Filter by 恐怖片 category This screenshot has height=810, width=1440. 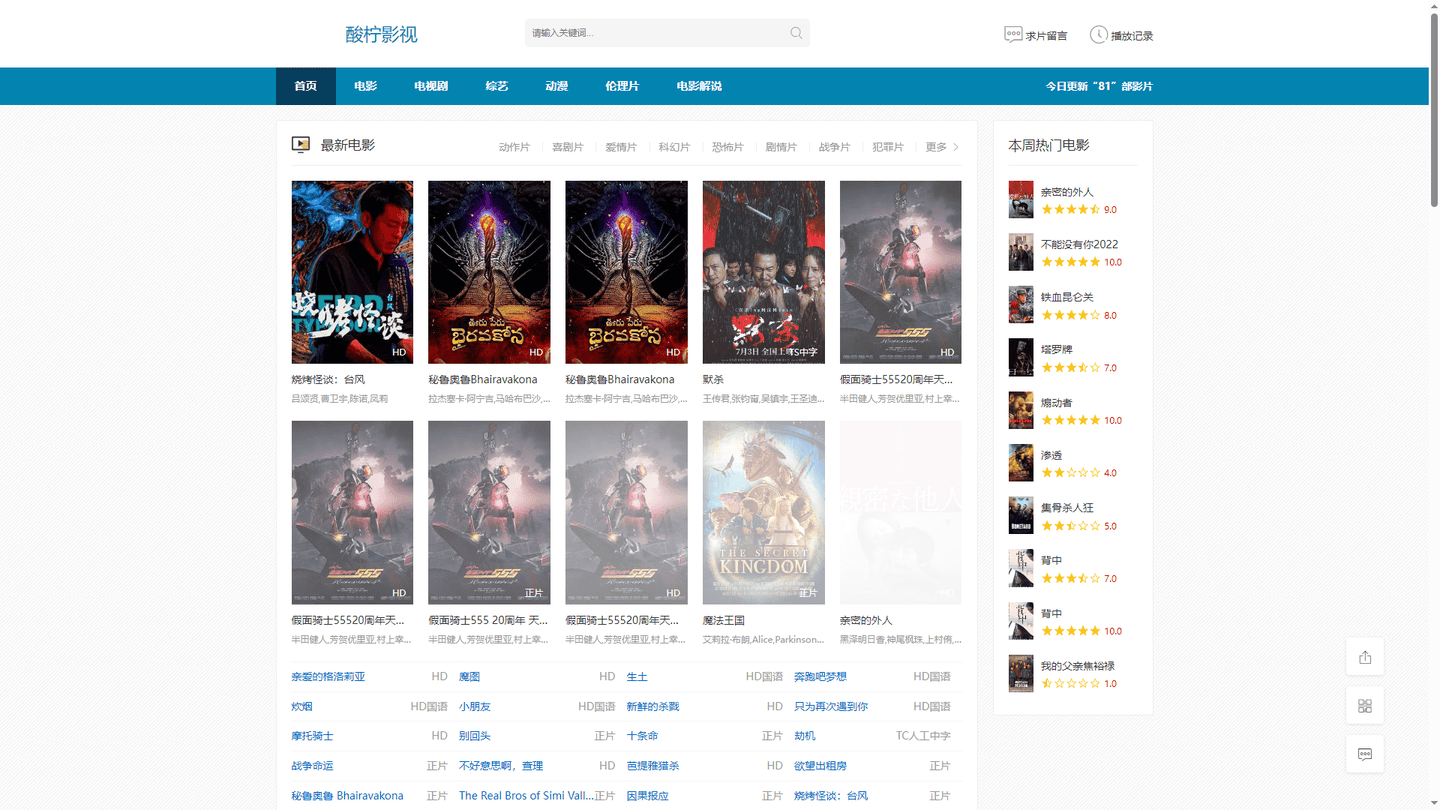pos(728,147)
